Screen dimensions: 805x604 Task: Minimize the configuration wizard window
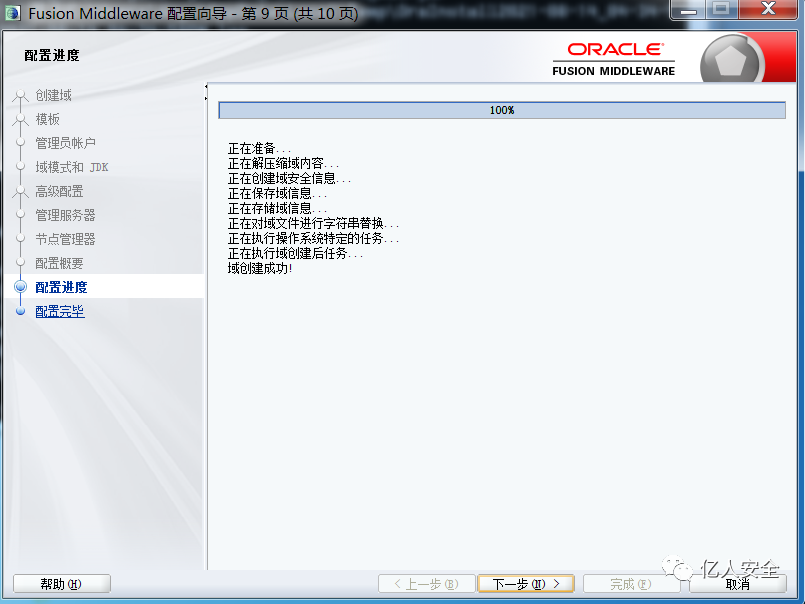coord(688,9)
